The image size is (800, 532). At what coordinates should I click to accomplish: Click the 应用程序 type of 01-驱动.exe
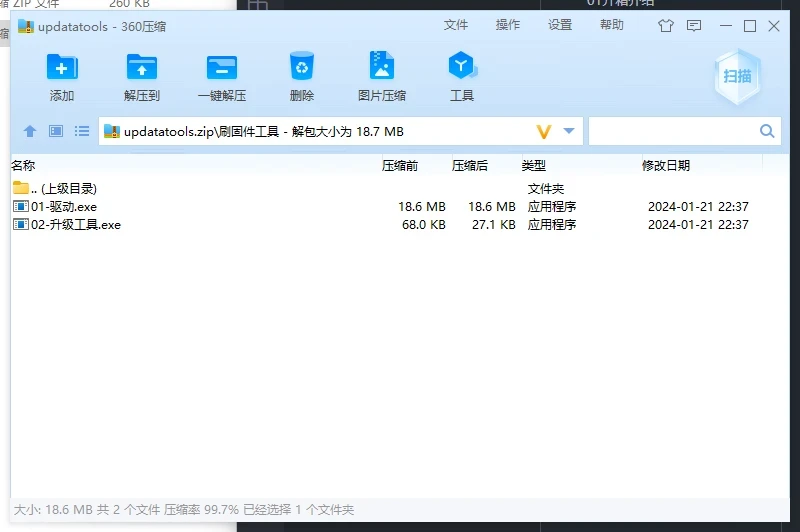(552, 207)
